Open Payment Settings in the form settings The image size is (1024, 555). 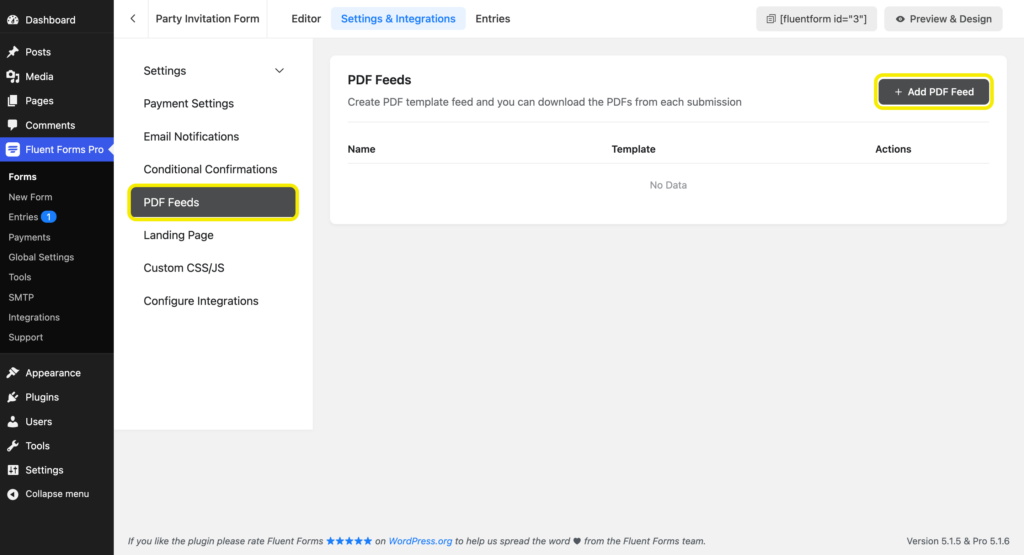click(189, 103)
